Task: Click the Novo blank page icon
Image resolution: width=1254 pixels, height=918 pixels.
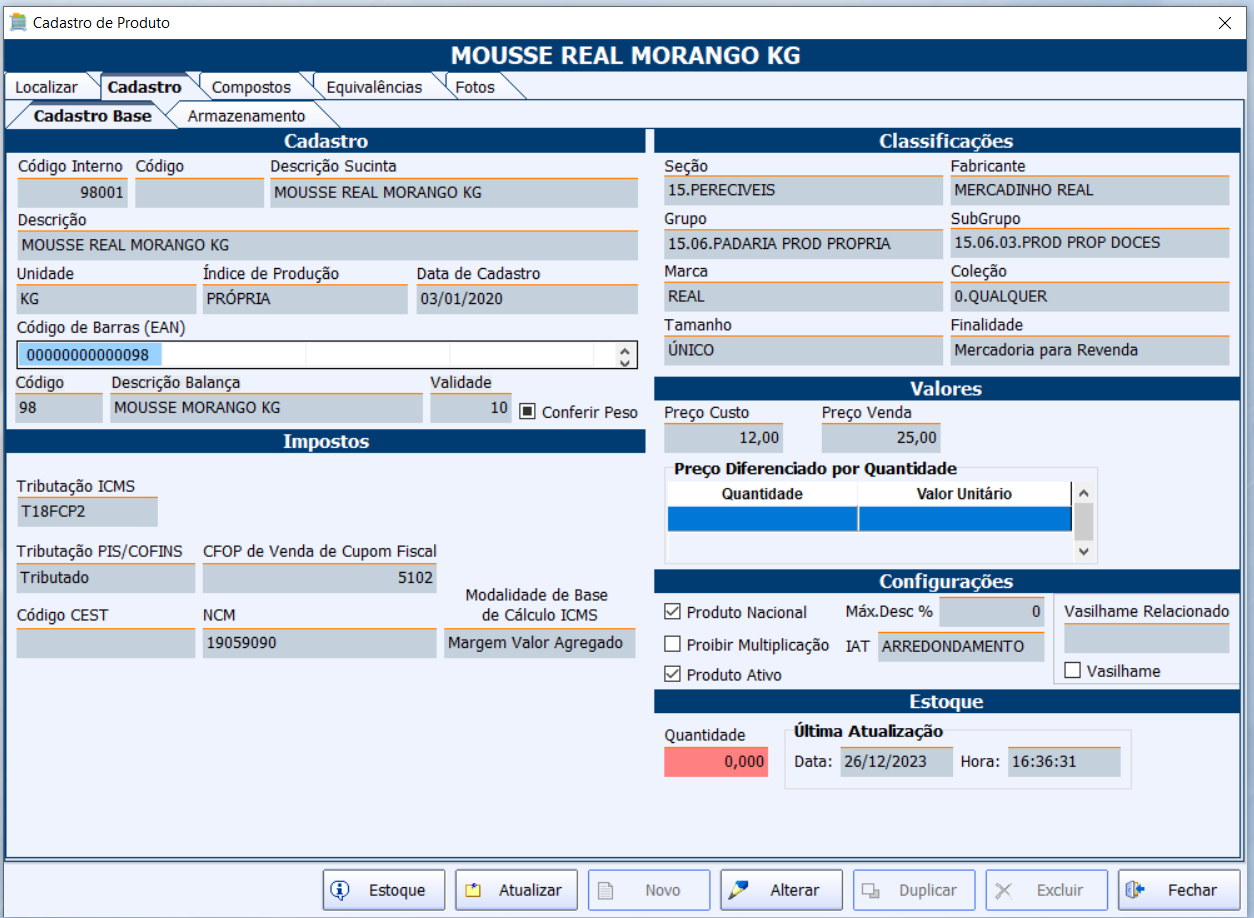Action: tap(606, 890)
